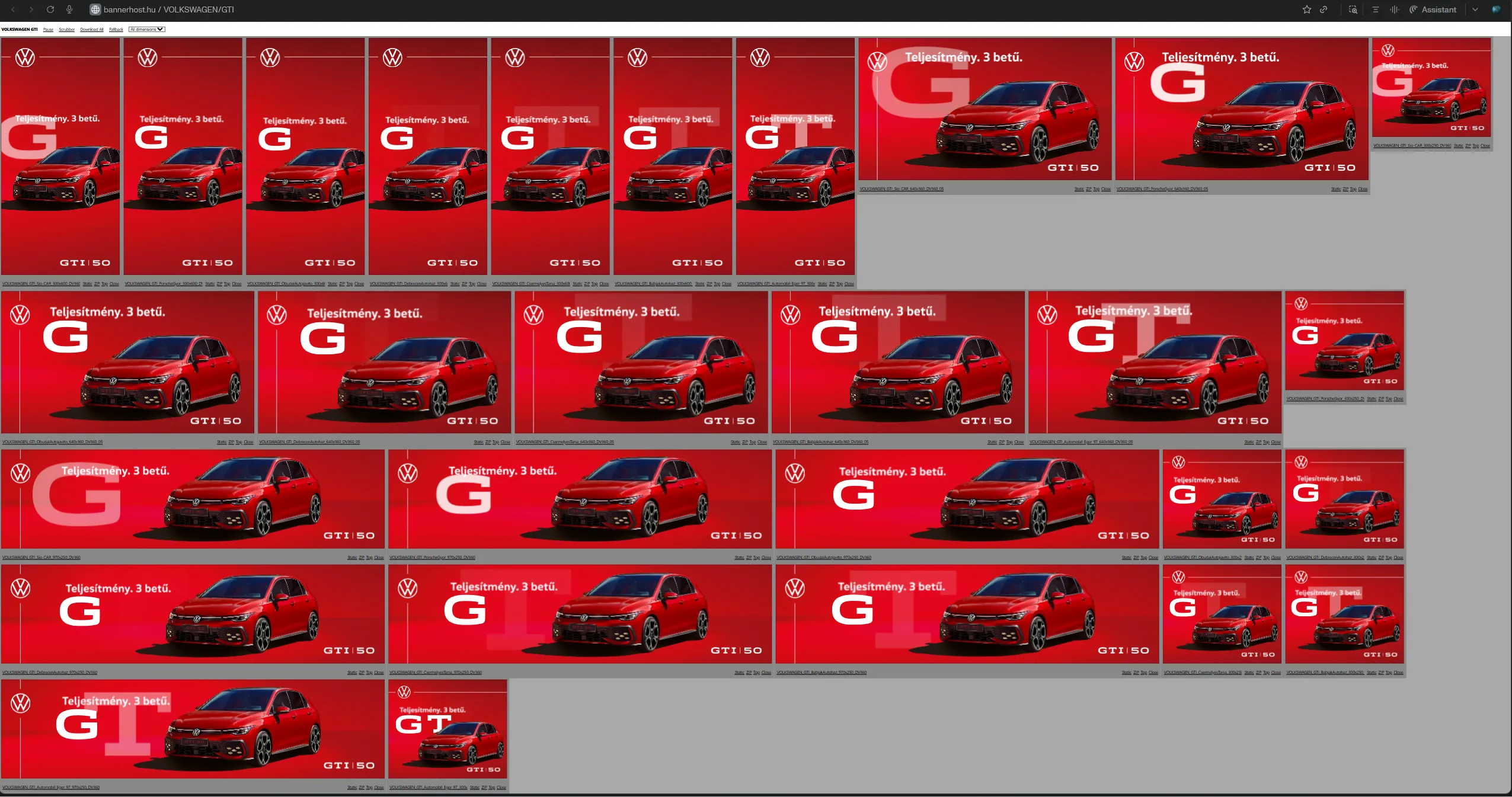This screenshot has width=1512, height=797.
Task: Click ZIP under CsermelyesTarsa 970x250 banner
Action: click(x=749, y=673)
